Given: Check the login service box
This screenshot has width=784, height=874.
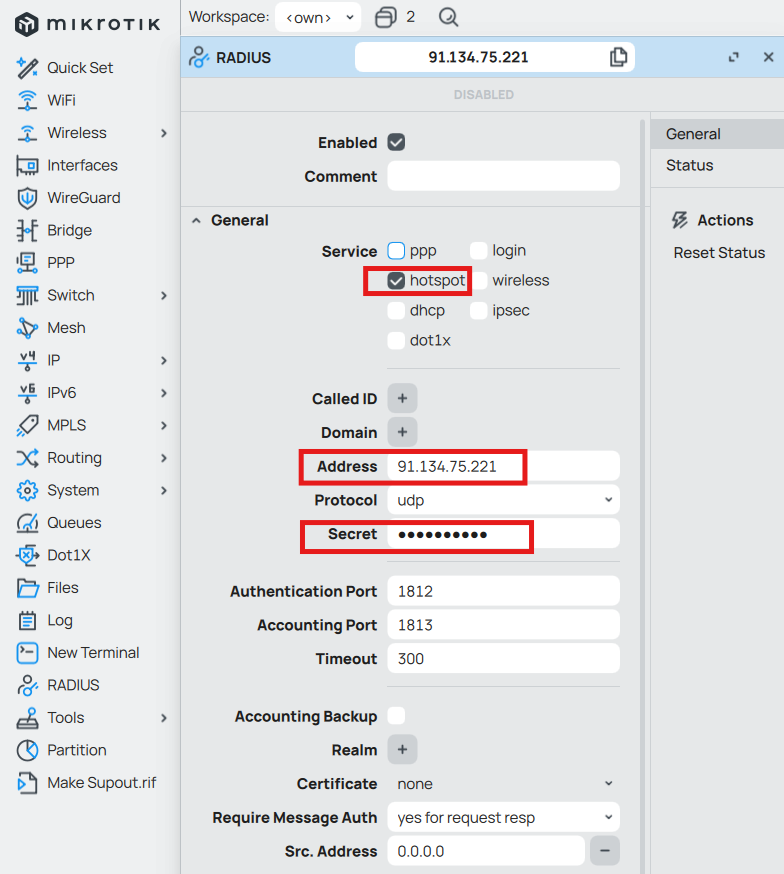Looking at the screenshot, I should pos(479,251).
